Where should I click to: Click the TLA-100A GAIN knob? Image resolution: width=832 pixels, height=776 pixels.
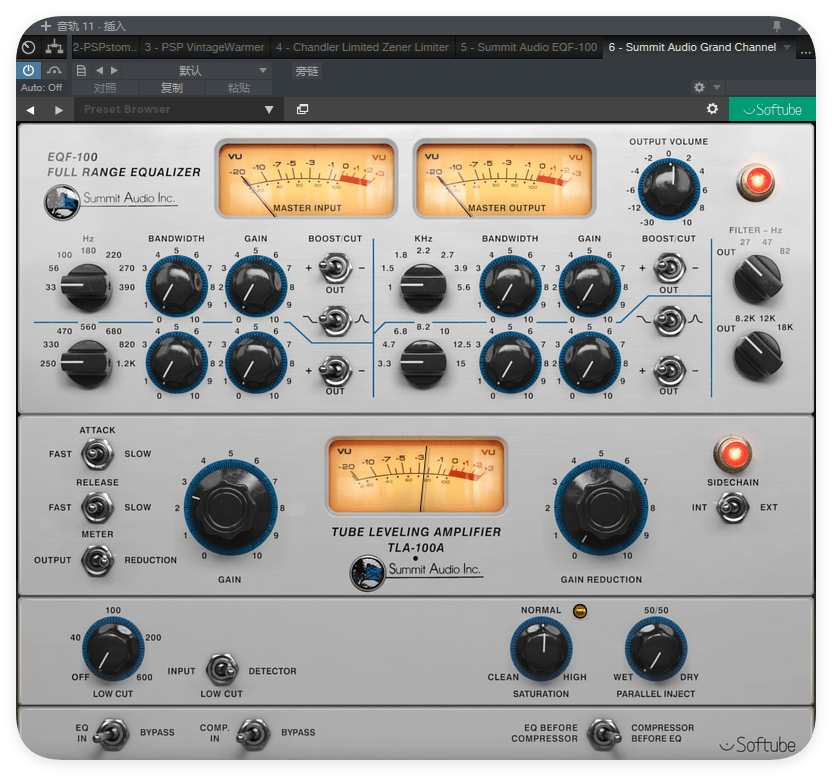(x=231, y=507)
